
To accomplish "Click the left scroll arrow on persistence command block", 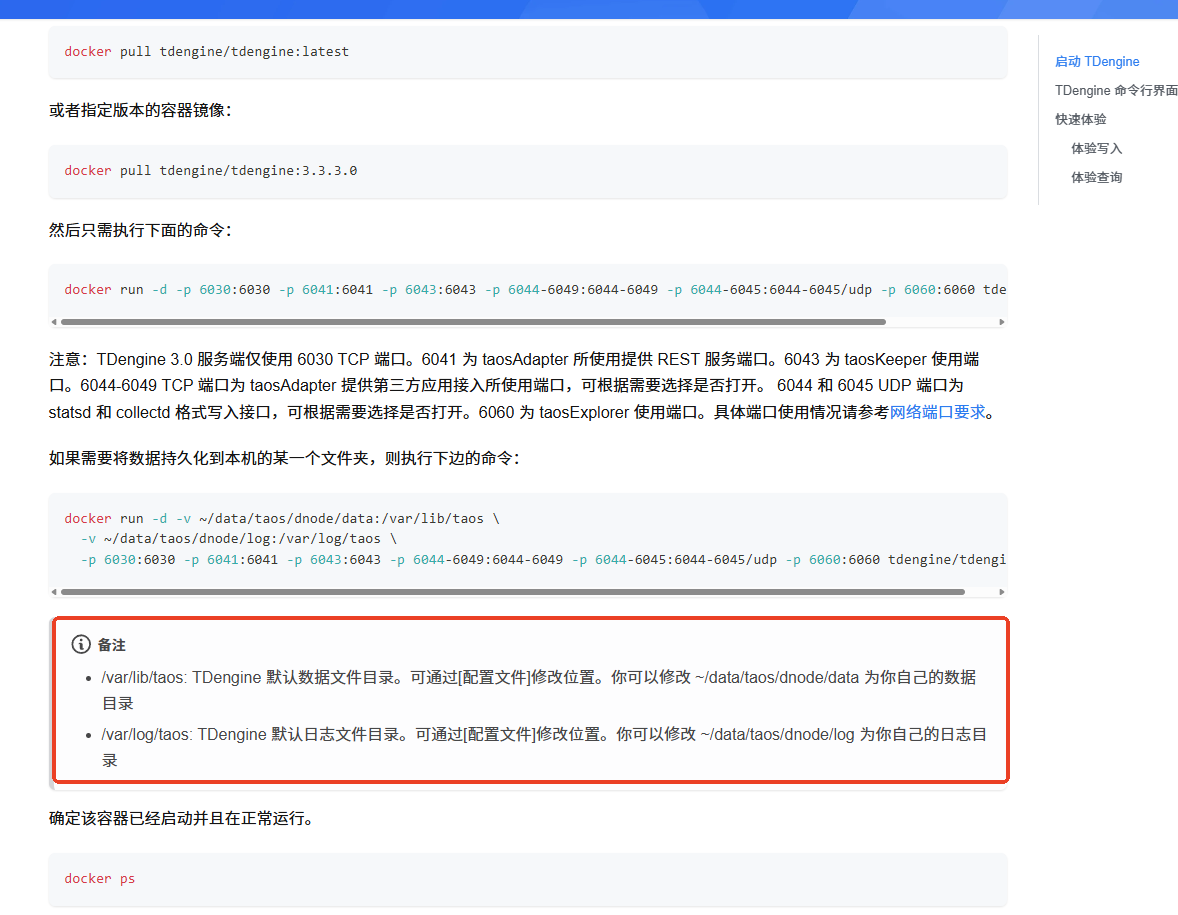I will click(x=56, y=591).
